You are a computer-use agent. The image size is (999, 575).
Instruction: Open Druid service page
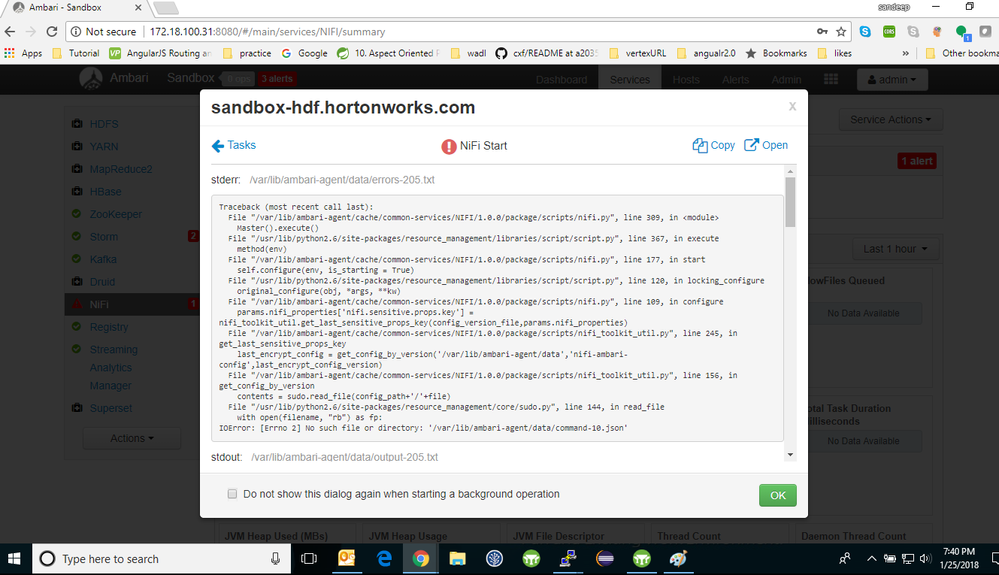(102, 281)
